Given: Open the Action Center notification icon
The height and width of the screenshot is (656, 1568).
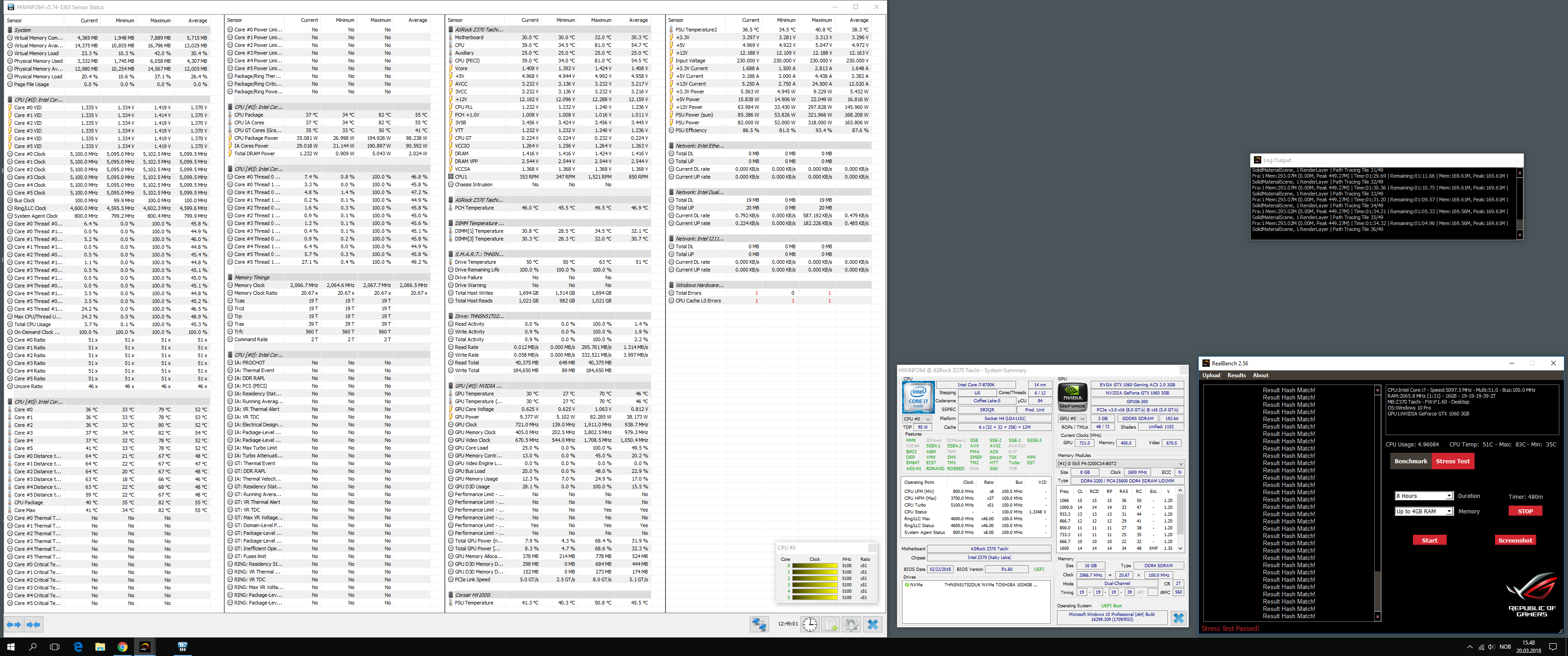Looking at the screenshot, I should click(x=1553, y=647).
